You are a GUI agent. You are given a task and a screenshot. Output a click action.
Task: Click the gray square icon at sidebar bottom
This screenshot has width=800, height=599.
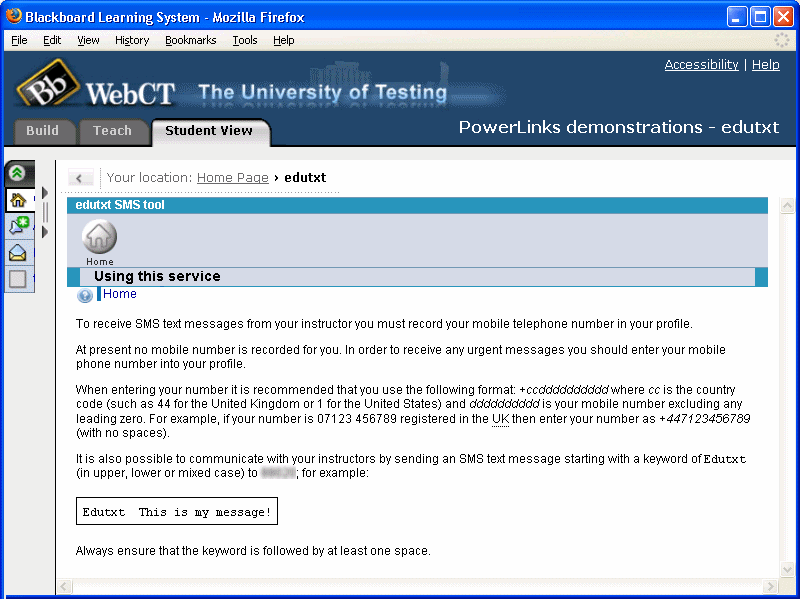pos(16,278)
